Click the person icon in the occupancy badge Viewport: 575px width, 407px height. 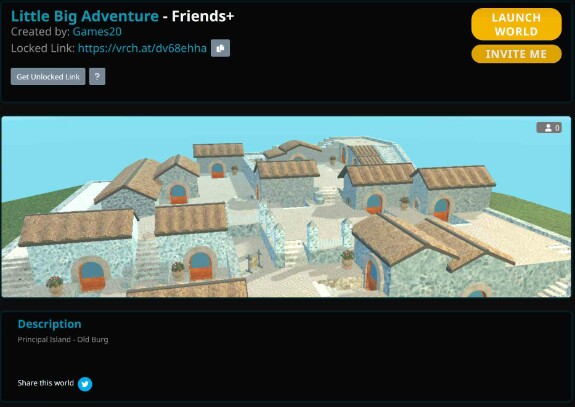point(548,128)
